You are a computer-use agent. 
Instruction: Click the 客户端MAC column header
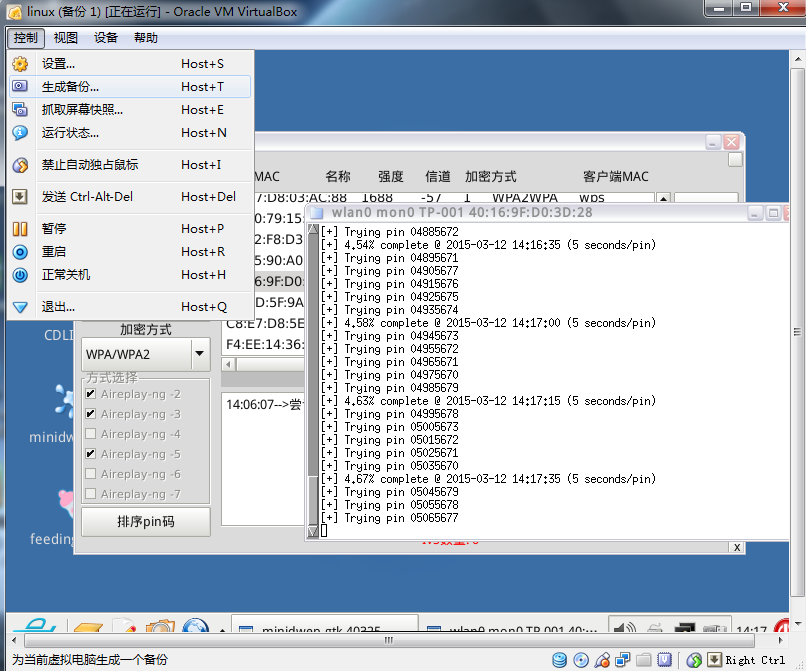point(616,177)
